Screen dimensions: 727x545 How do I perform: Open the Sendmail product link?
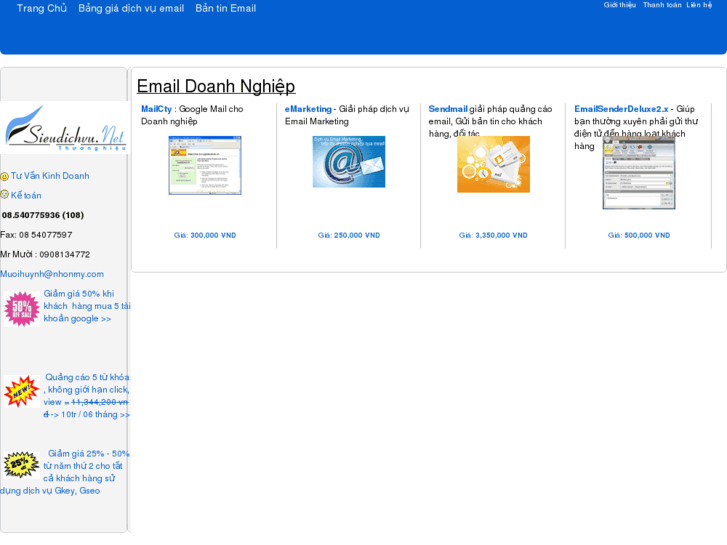pyautogui.click(x=448, y=109)
